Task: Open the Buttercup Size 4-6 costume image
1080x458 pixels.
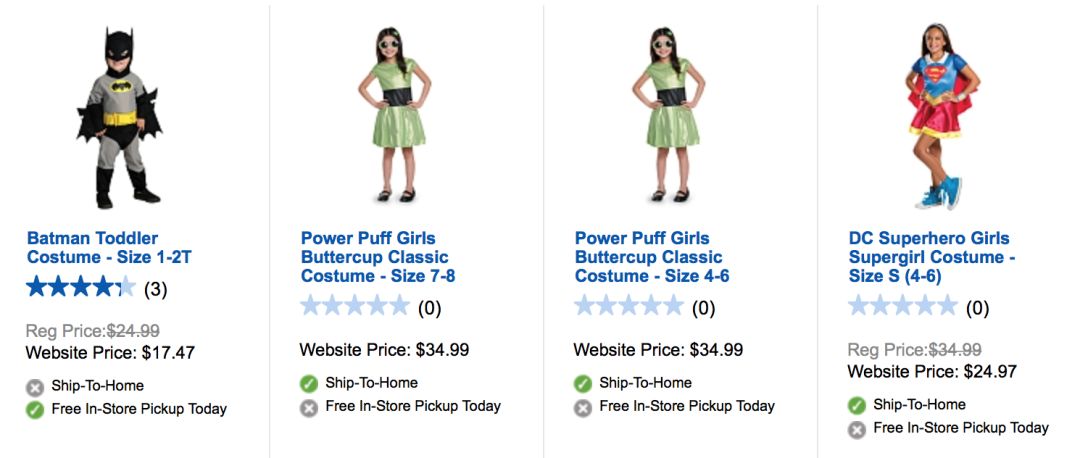Action: pos(665,115)
